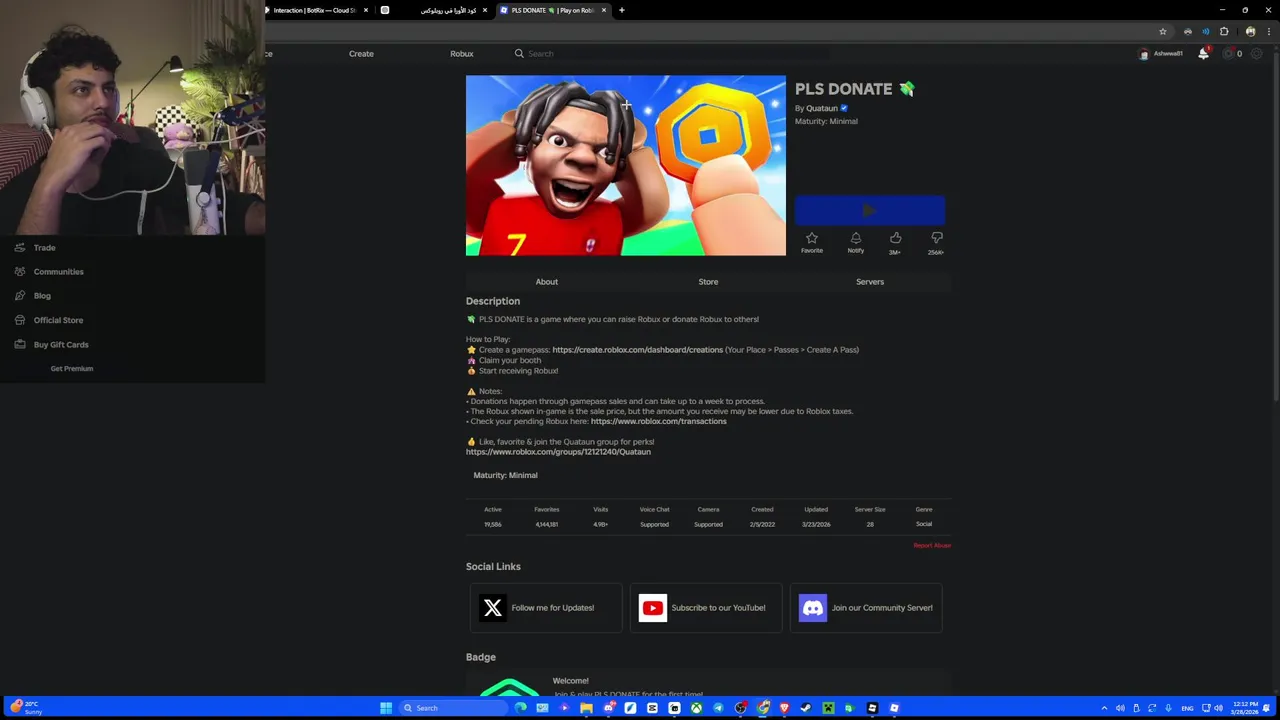Open the Windows Start menu
The image size is (1280, 720).
pyautogui.click(x=386, y=708)
